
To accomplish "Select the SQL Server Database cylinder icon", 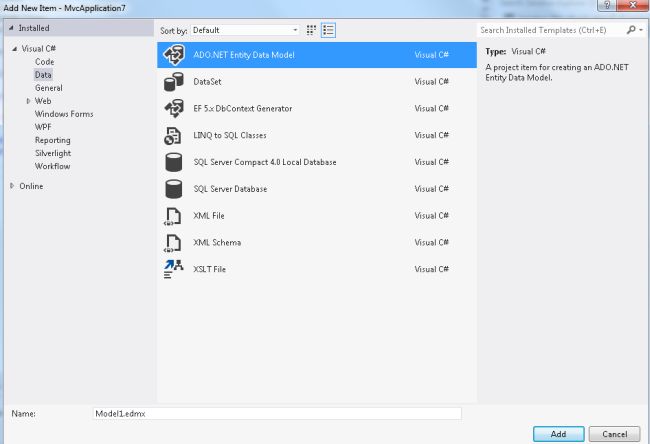I will coord(174,189).
